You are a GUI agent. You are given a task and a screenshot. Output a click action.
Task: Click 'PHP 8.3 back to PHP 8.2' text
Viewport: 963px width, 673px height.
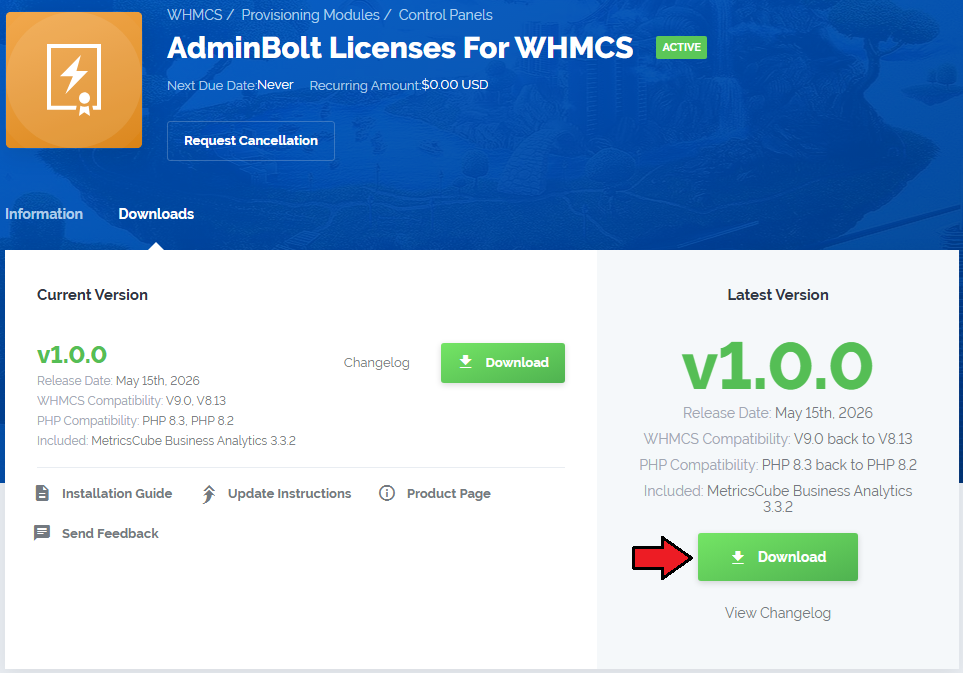[839, 465]
